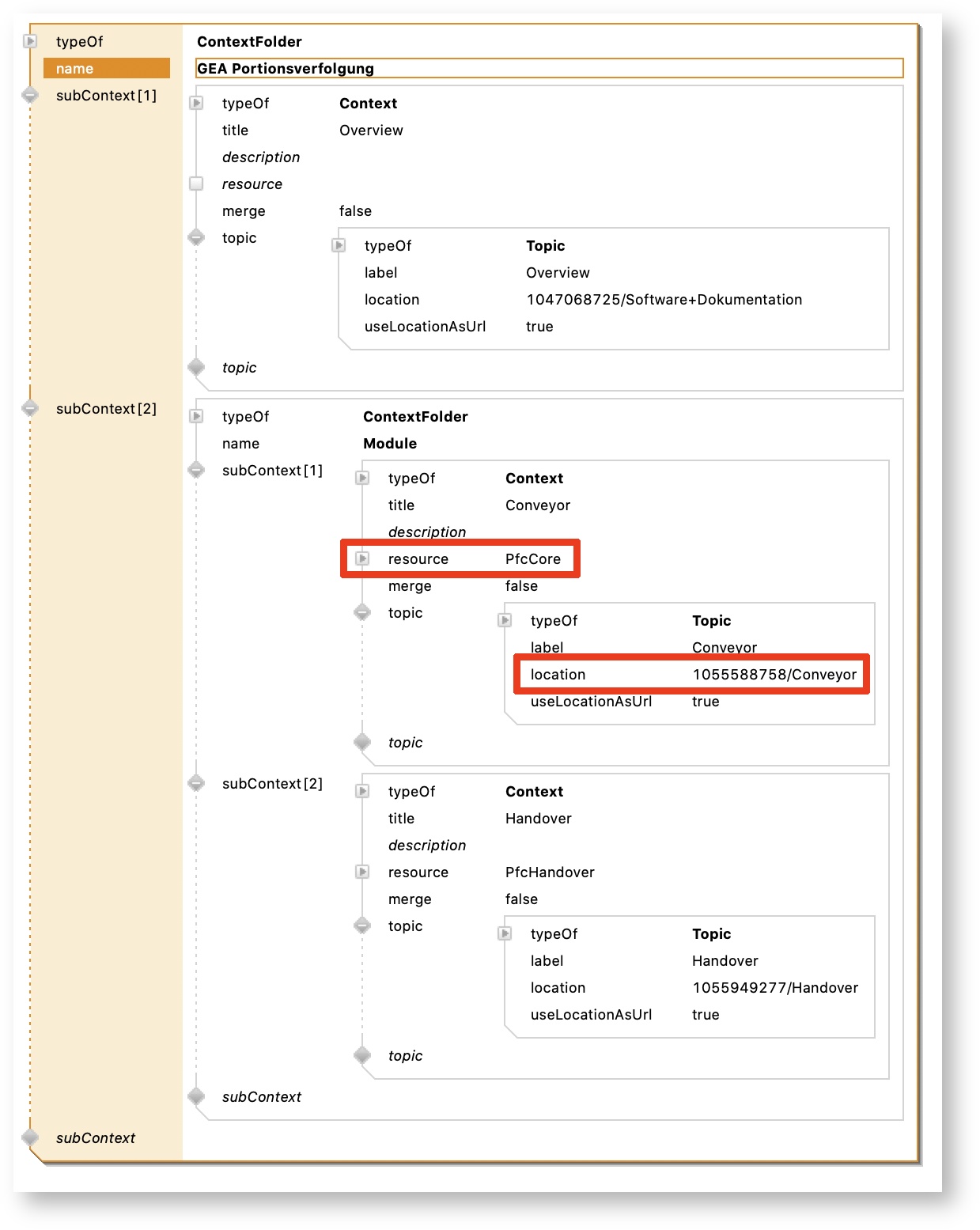This screenshot has height=1230, width=980.
Task: Click the useLocationAsUrl true value for Handover
Action: (x=705, y=1015)
